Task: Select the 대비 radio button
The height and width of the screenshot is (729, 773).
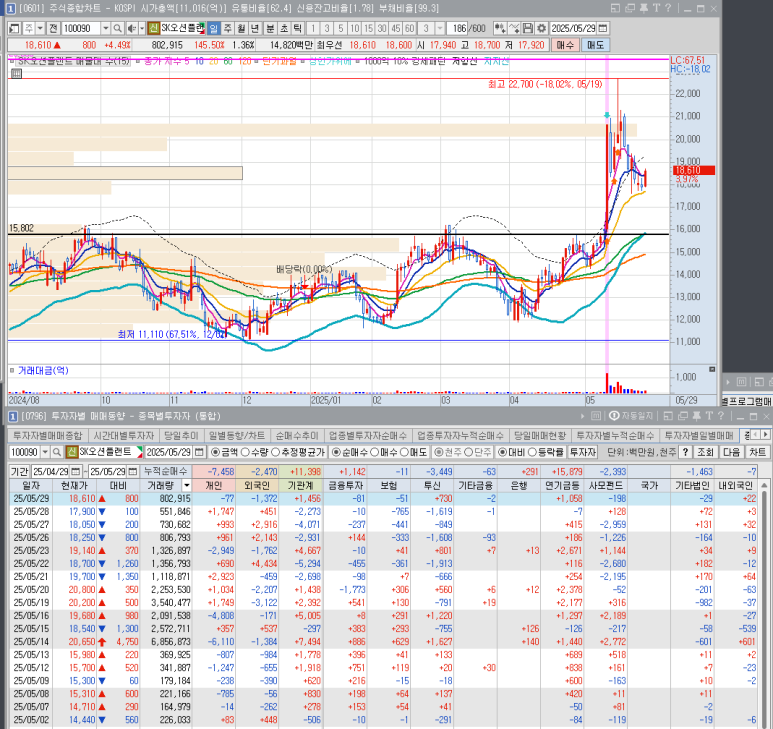Action: 501,452
